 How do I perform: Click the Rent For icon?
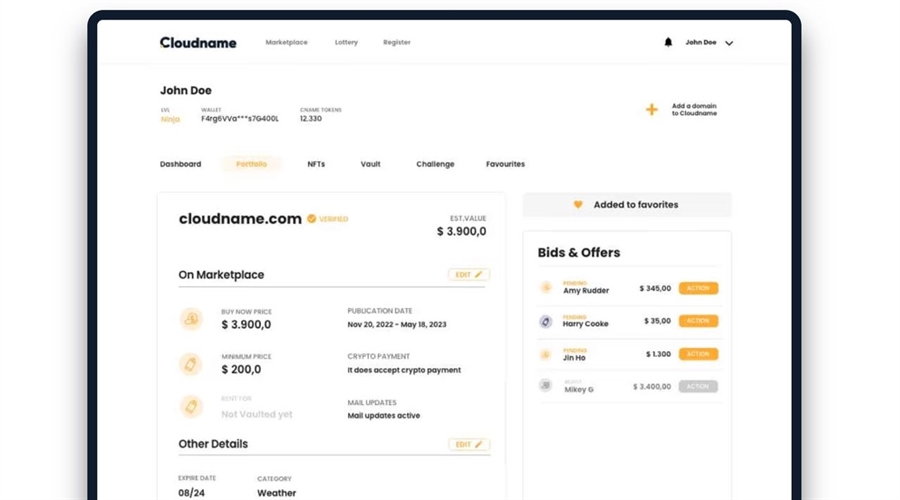tap(190, 407)
